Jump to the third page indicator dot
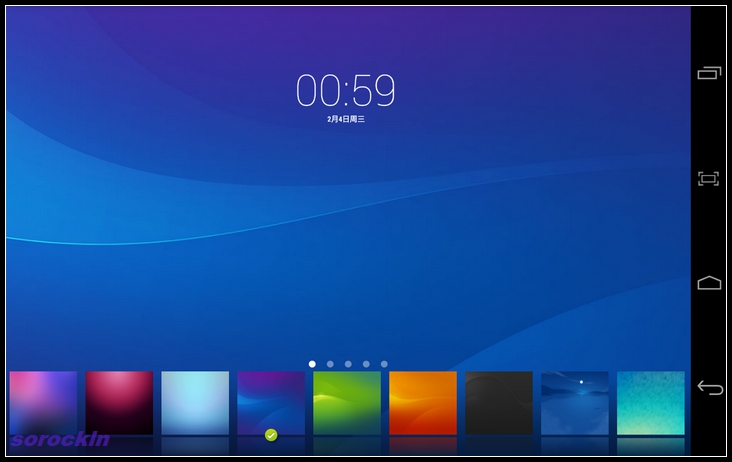This screenshot has height=462, width=732. tap(348, 364)
